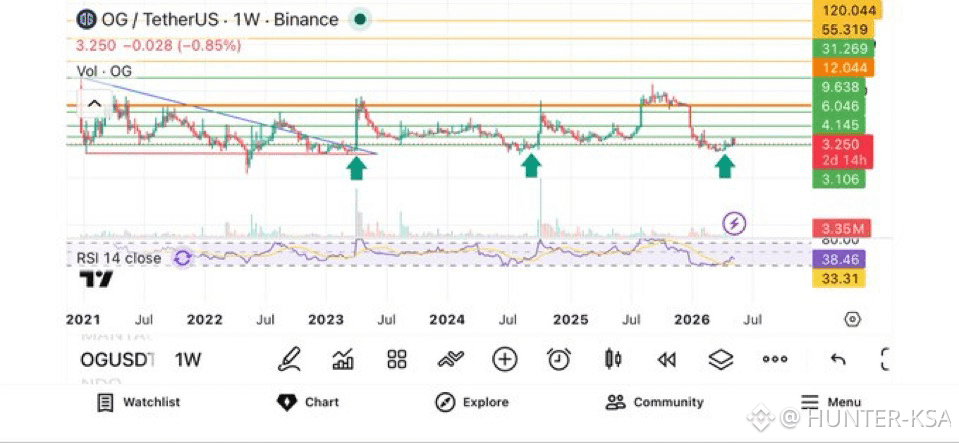Toggle the fullscreen bracket icon
Viewport: 959px width, 443px height.
(x=884, y=359)
